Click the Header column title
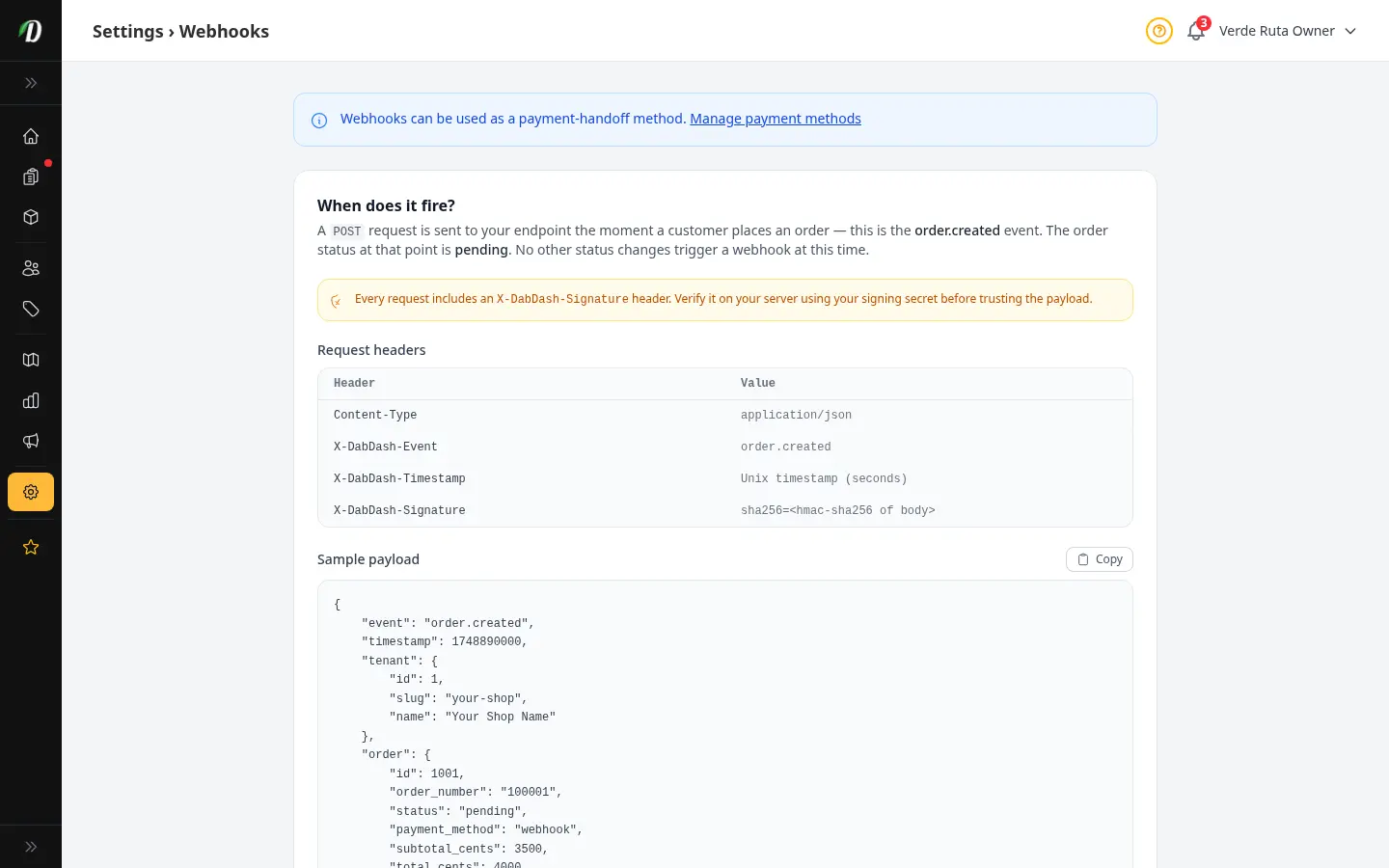Viewport: 1389px width, 868px height. click(354, 383)
